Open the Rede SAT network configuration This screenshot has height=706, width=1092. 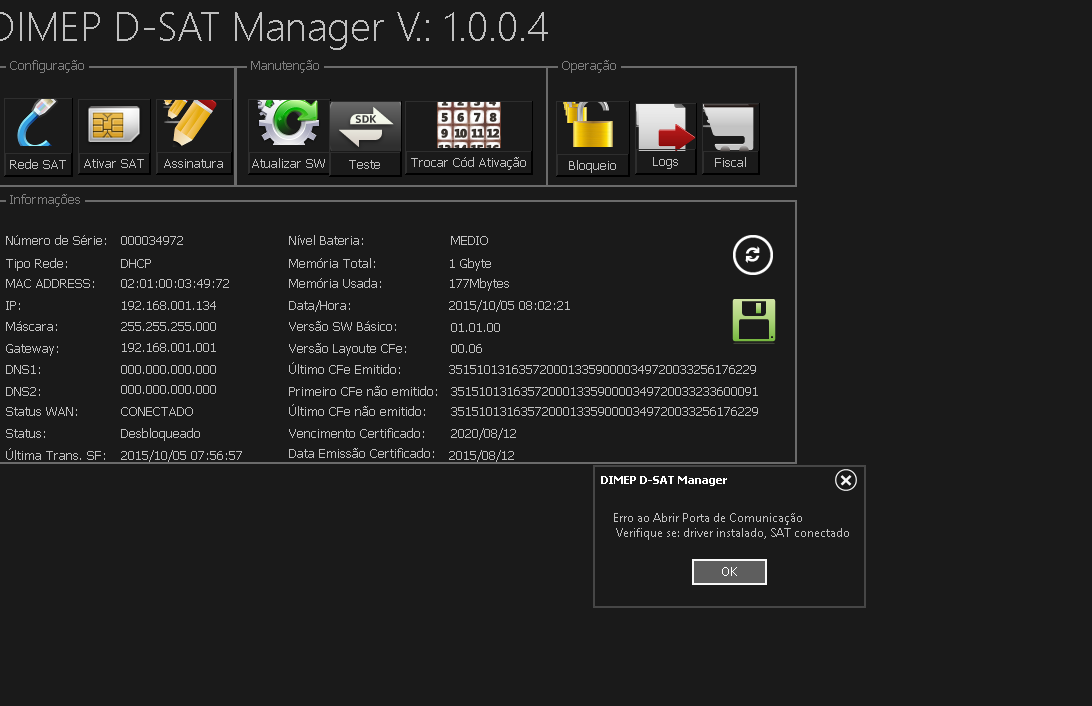(x=38, y=136)
